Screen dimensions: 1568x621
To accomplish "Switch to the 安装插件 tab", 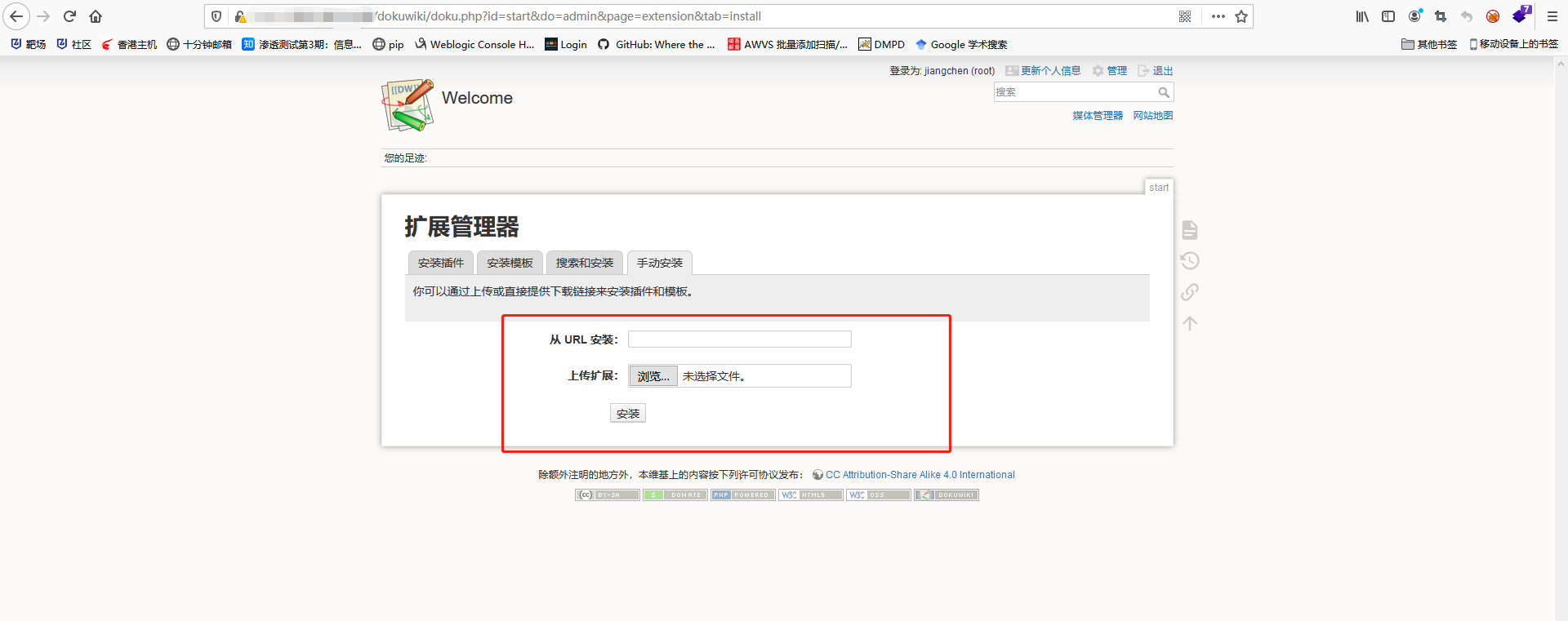I will pos(441,263).
